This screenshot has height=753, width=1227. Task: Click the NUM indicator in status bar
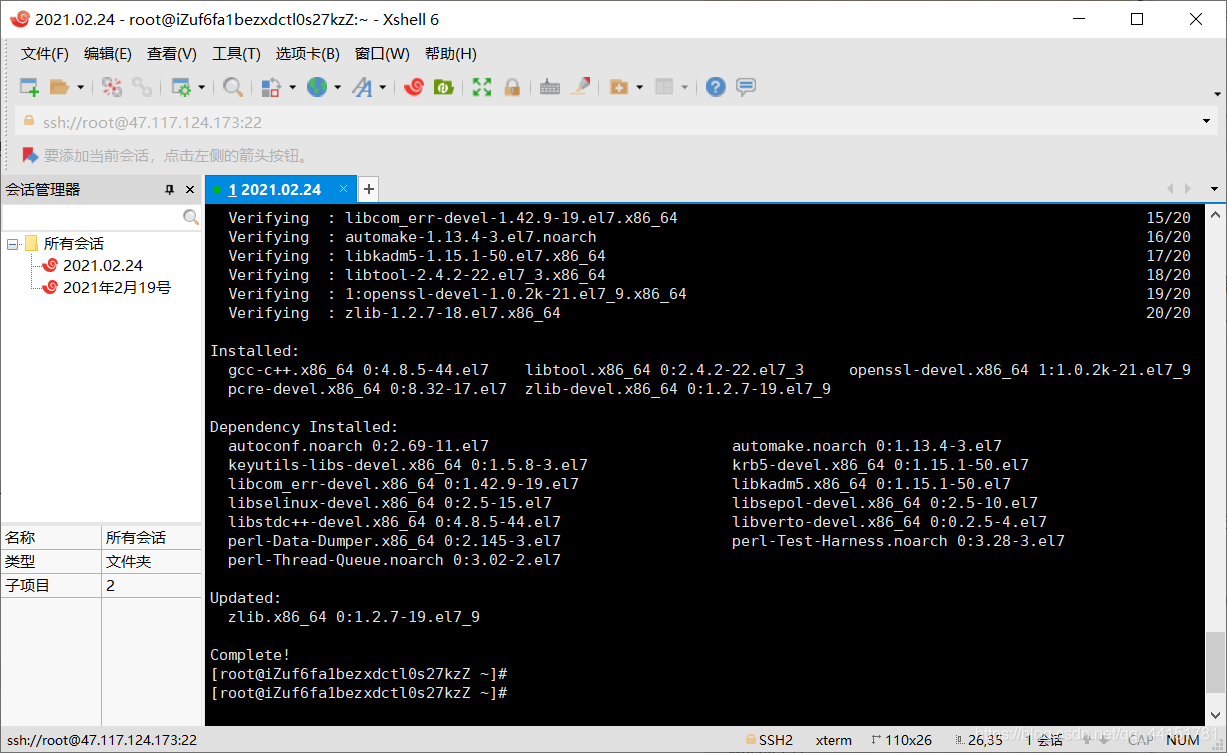[x=1183, y=740]
